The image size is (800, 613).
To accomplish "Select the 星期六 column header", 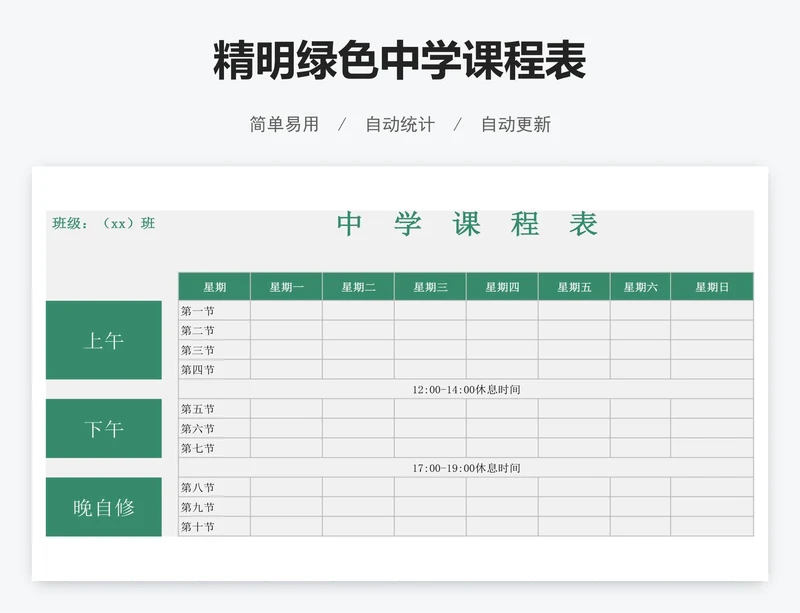I will pyautogui.click(x=640, y=287).
